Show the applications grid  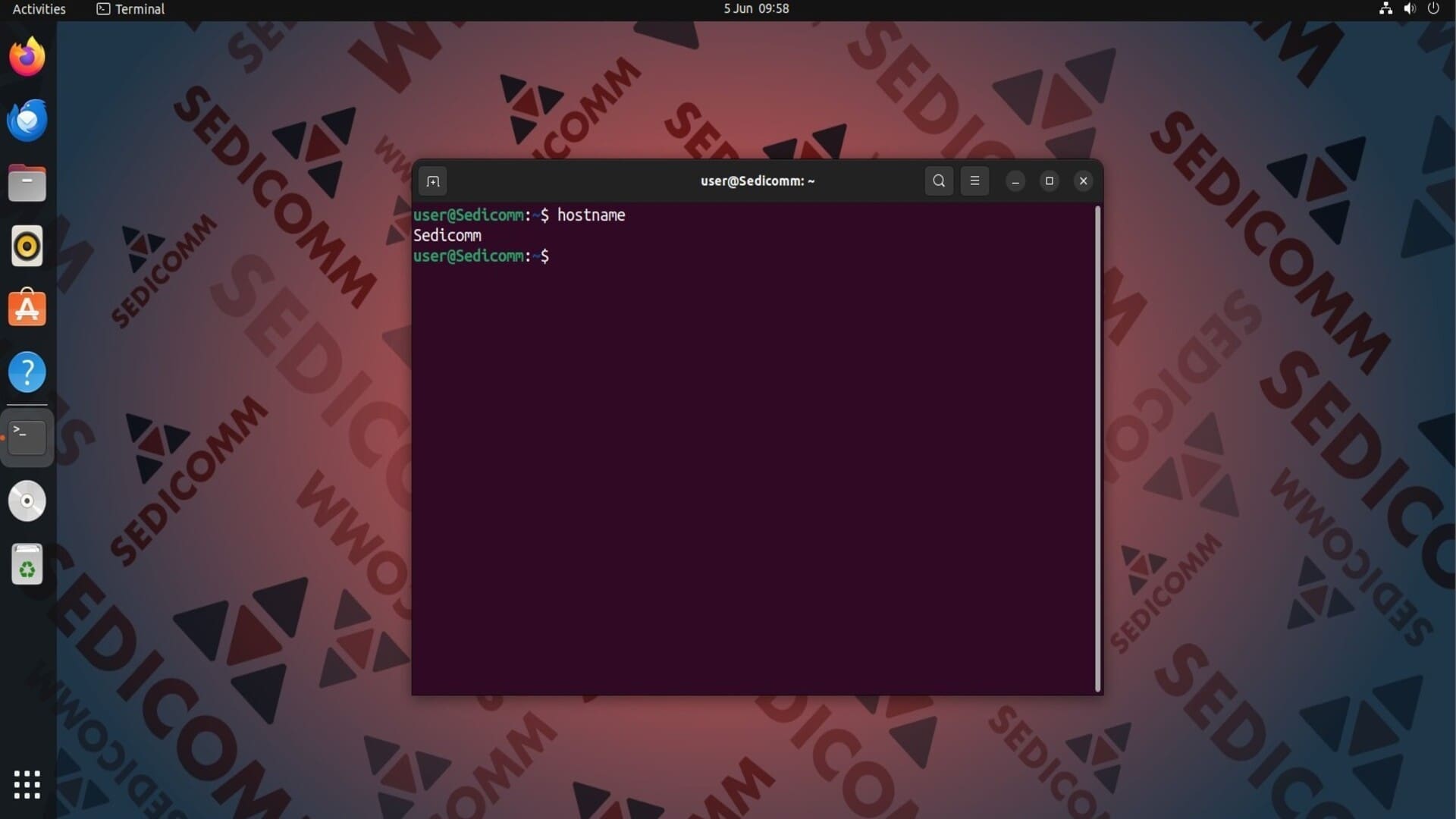(27, 785)
